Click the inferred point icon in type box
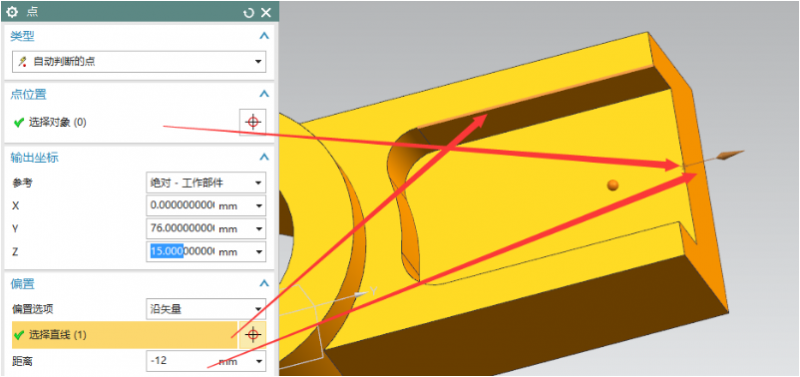The image size is (800, 377). [22, 62]
